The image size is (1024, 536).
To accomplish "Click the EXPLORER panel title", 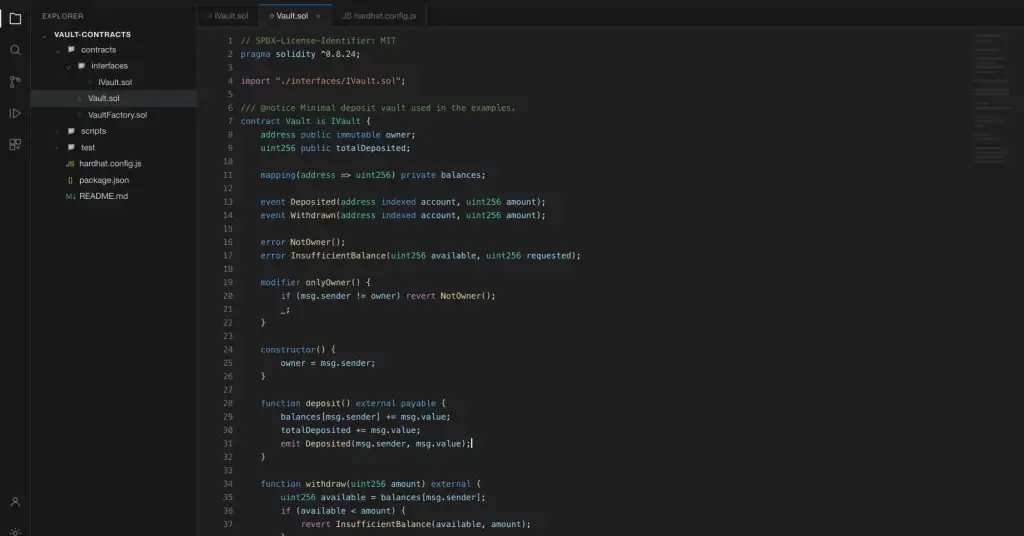I will pos(63,16).
